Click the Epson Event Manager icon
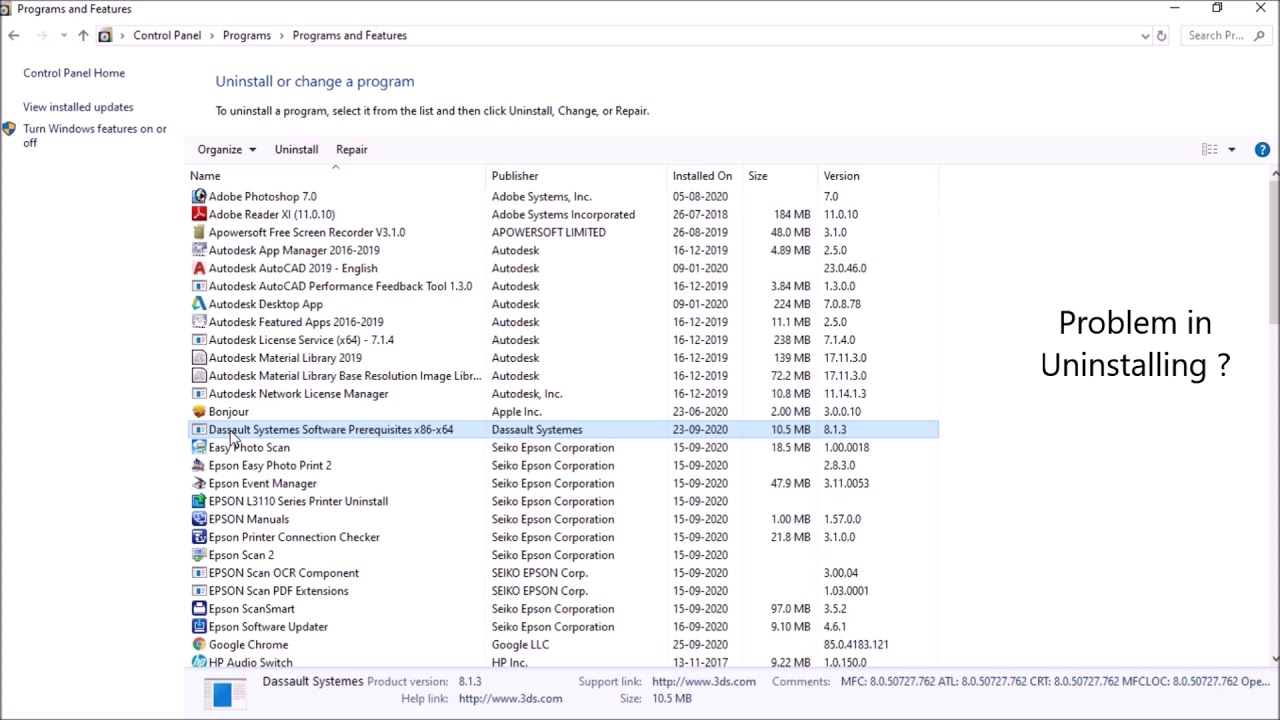 point(199,484)
